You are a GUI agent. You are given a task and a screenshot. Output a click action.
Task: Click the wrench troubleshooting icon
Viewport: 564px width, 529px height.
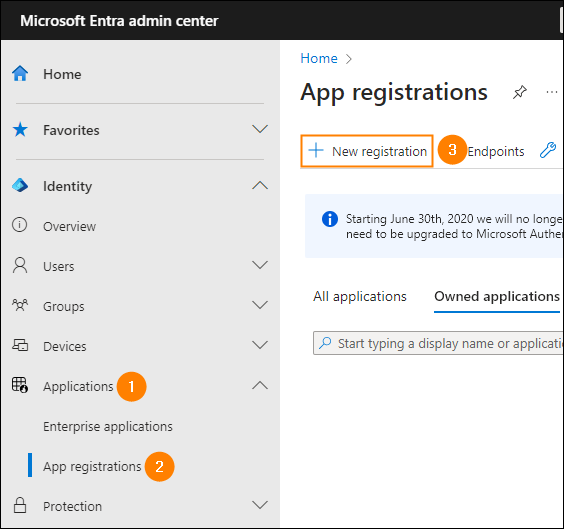(548, 150)
